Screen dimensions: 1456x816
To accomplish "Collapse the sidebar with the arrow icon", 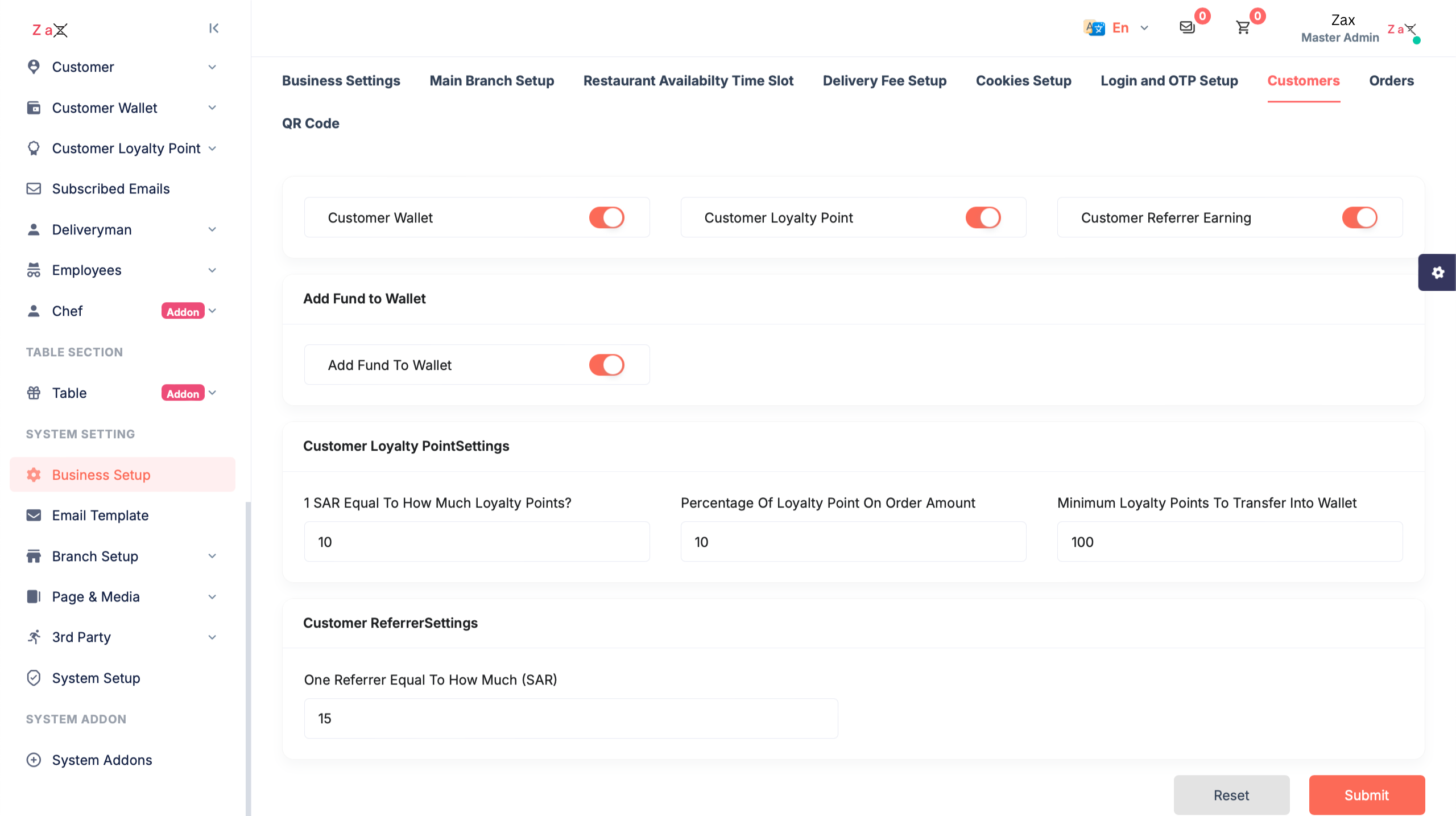I will click(x=214, y=28).
